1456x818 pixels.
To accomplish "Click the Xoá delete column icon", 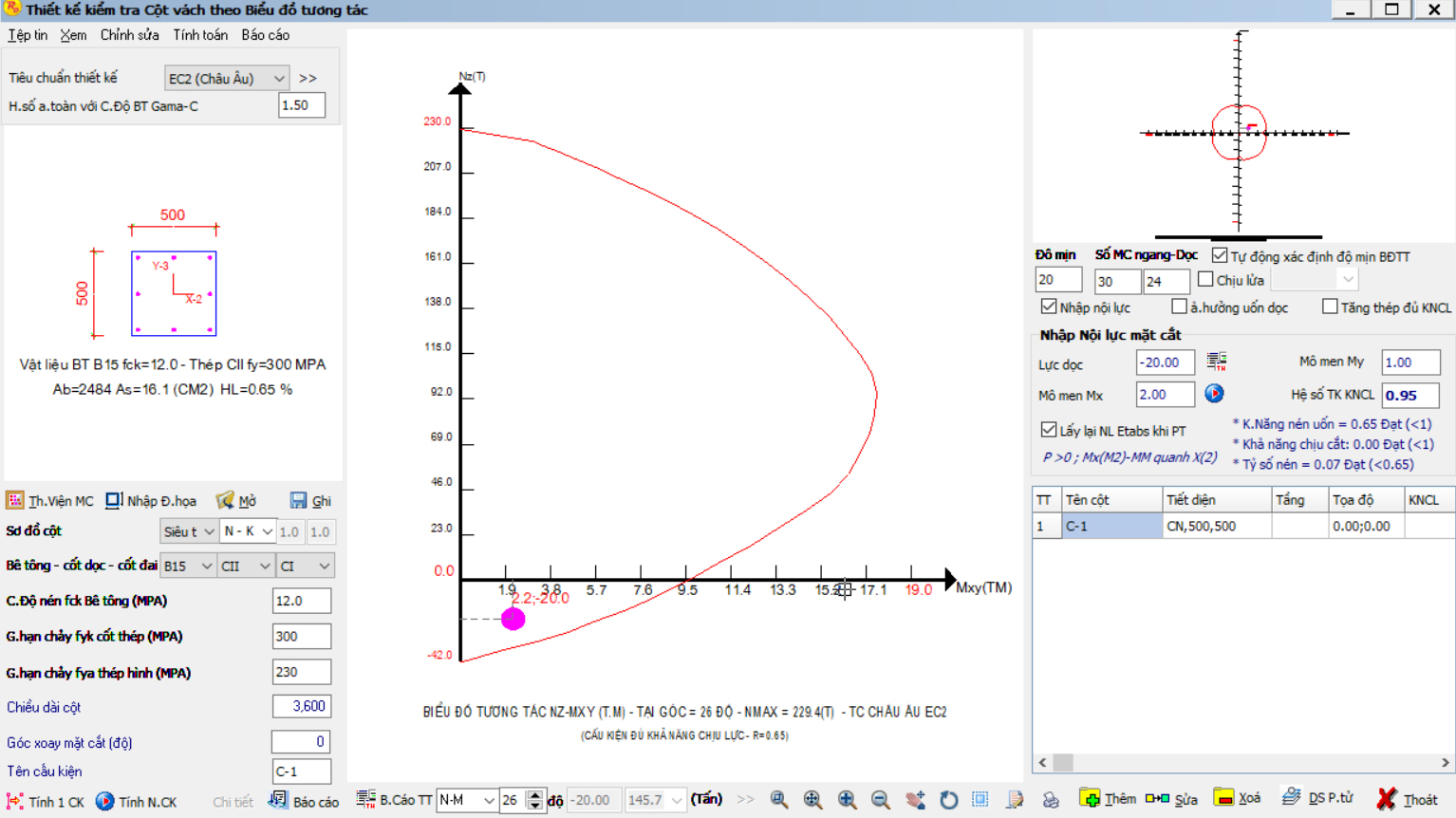I will point(1224,798).
